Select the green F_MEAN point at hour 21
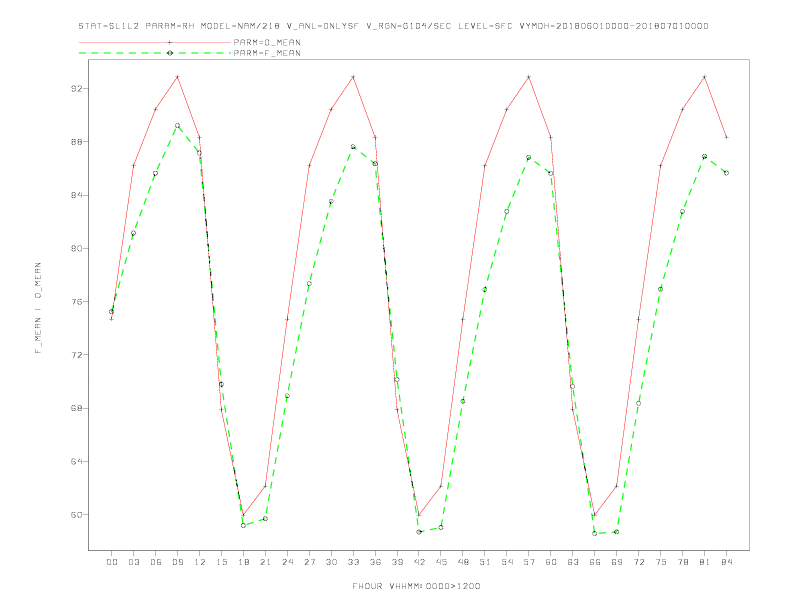Viewport: 792px width, 612px height. pyautogui.click(x=265, y=519)
